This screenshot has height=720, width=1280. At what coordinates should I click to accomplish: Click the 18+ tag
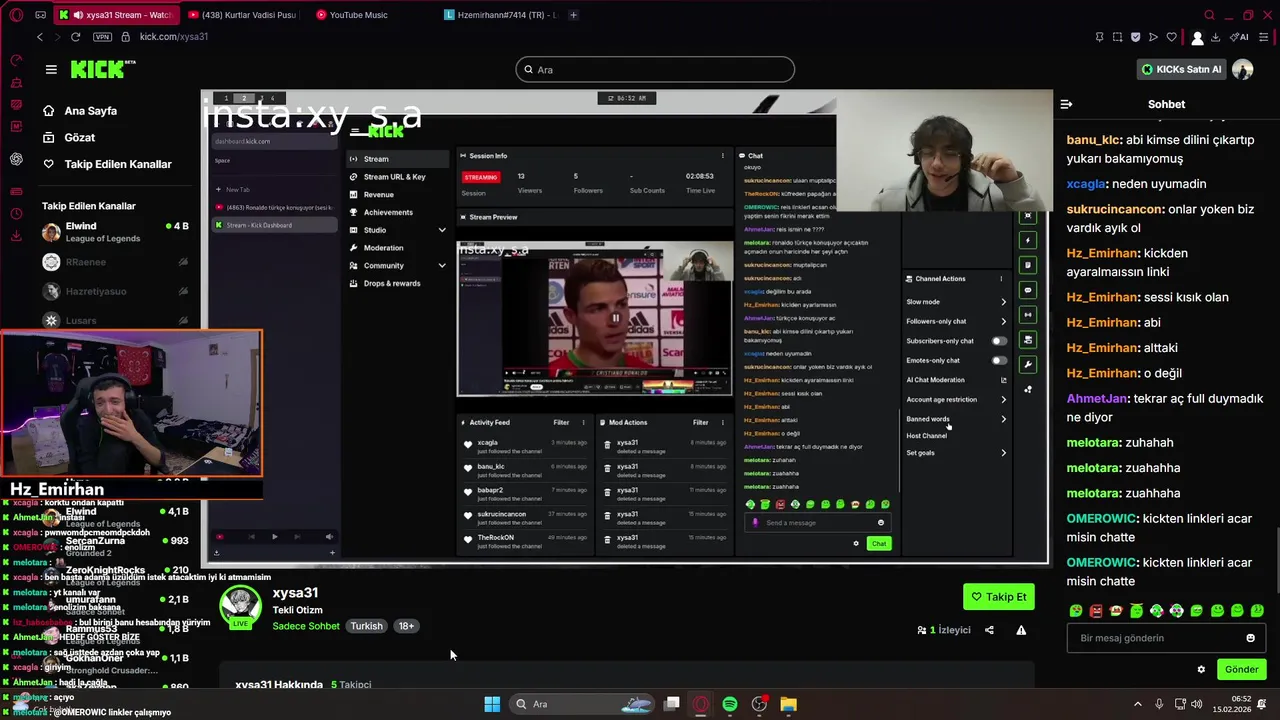pos(406,626)
